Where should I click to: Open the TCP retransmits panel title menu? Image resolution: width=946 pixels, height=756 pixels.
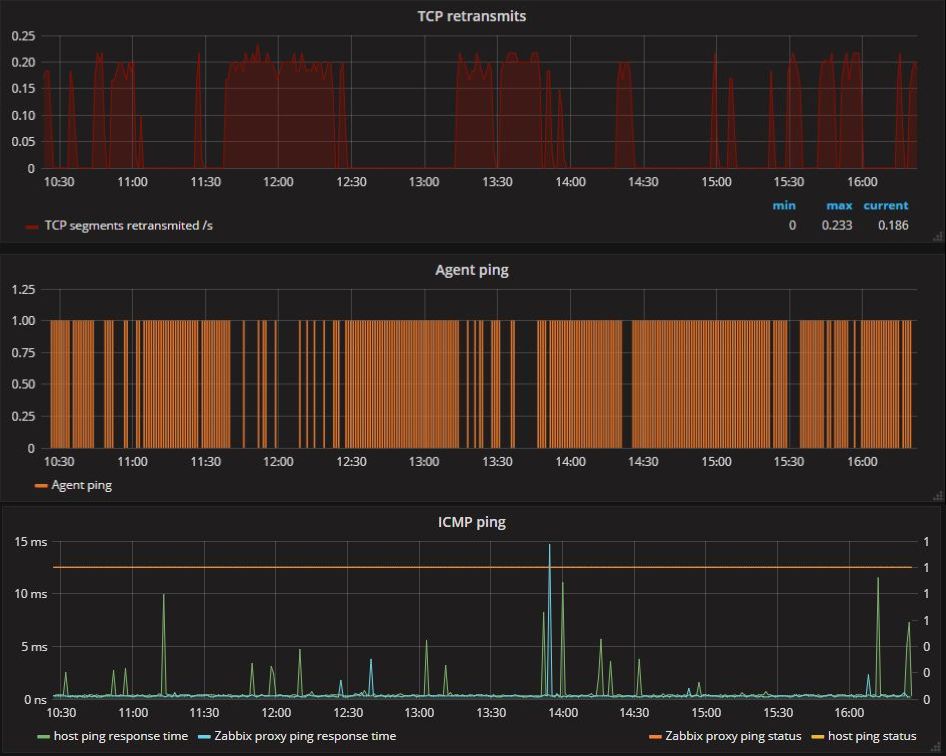pyautogui.click(x=472, y=16)
